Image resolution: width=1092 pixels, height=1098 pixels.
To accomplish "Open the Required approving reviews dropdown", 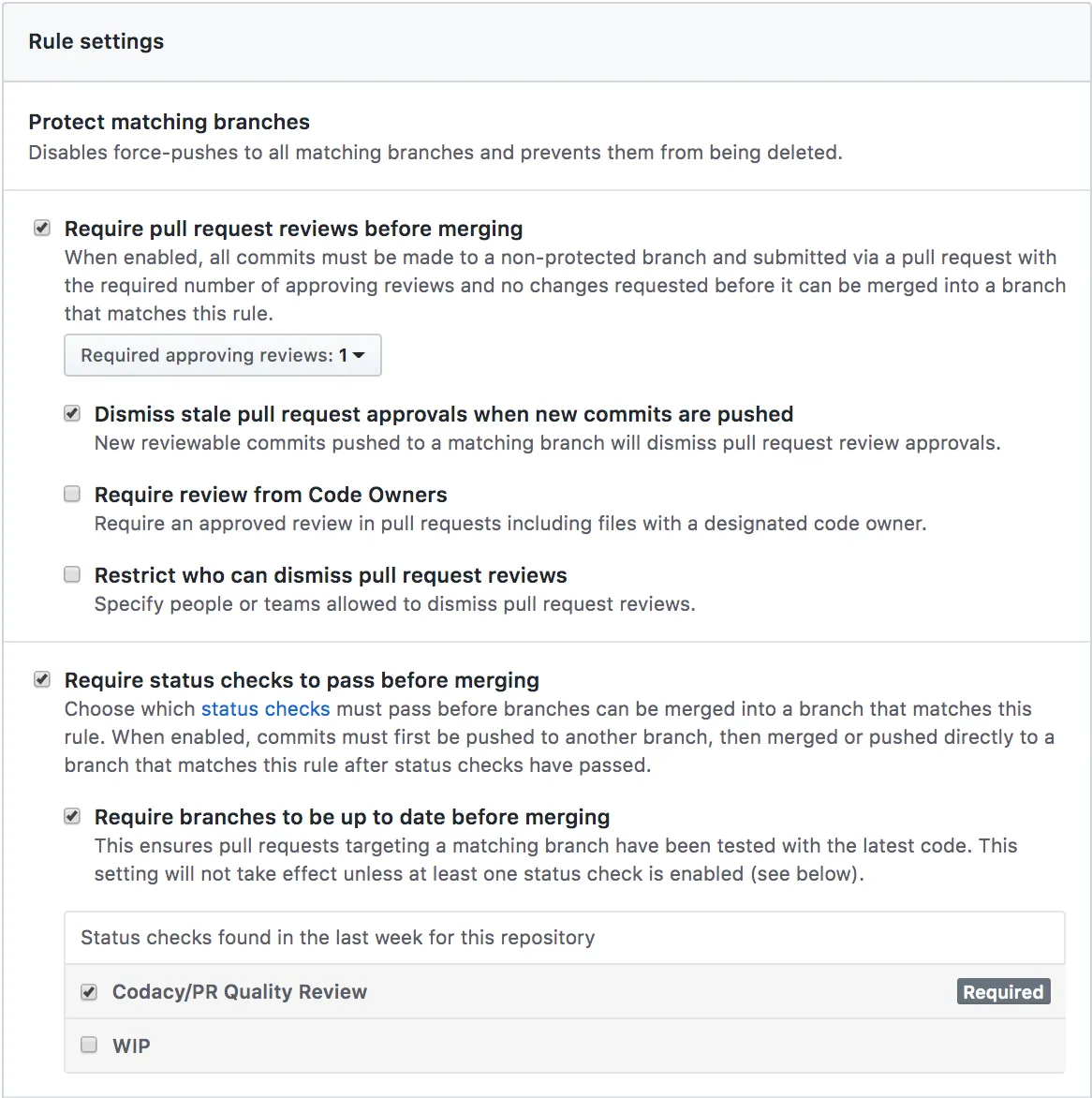I will (223, 355).
